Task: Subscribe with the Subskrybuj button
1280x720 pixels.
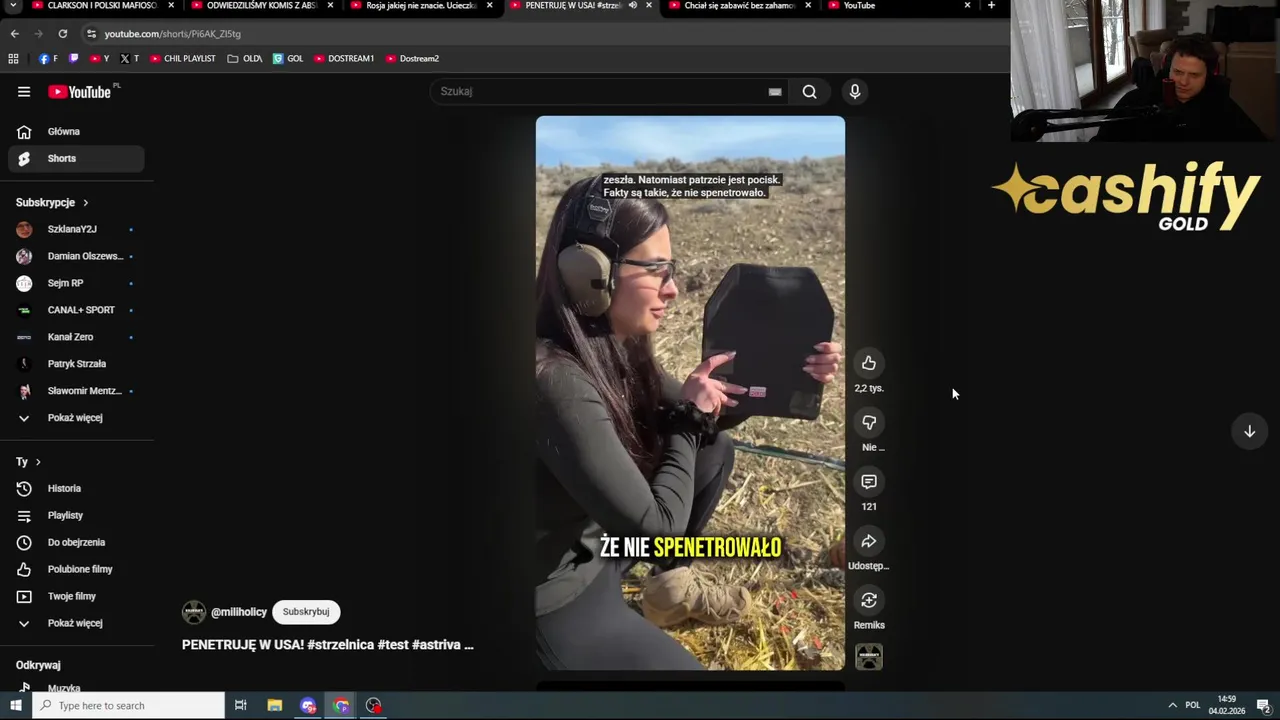Action: (x=306, y=612)
